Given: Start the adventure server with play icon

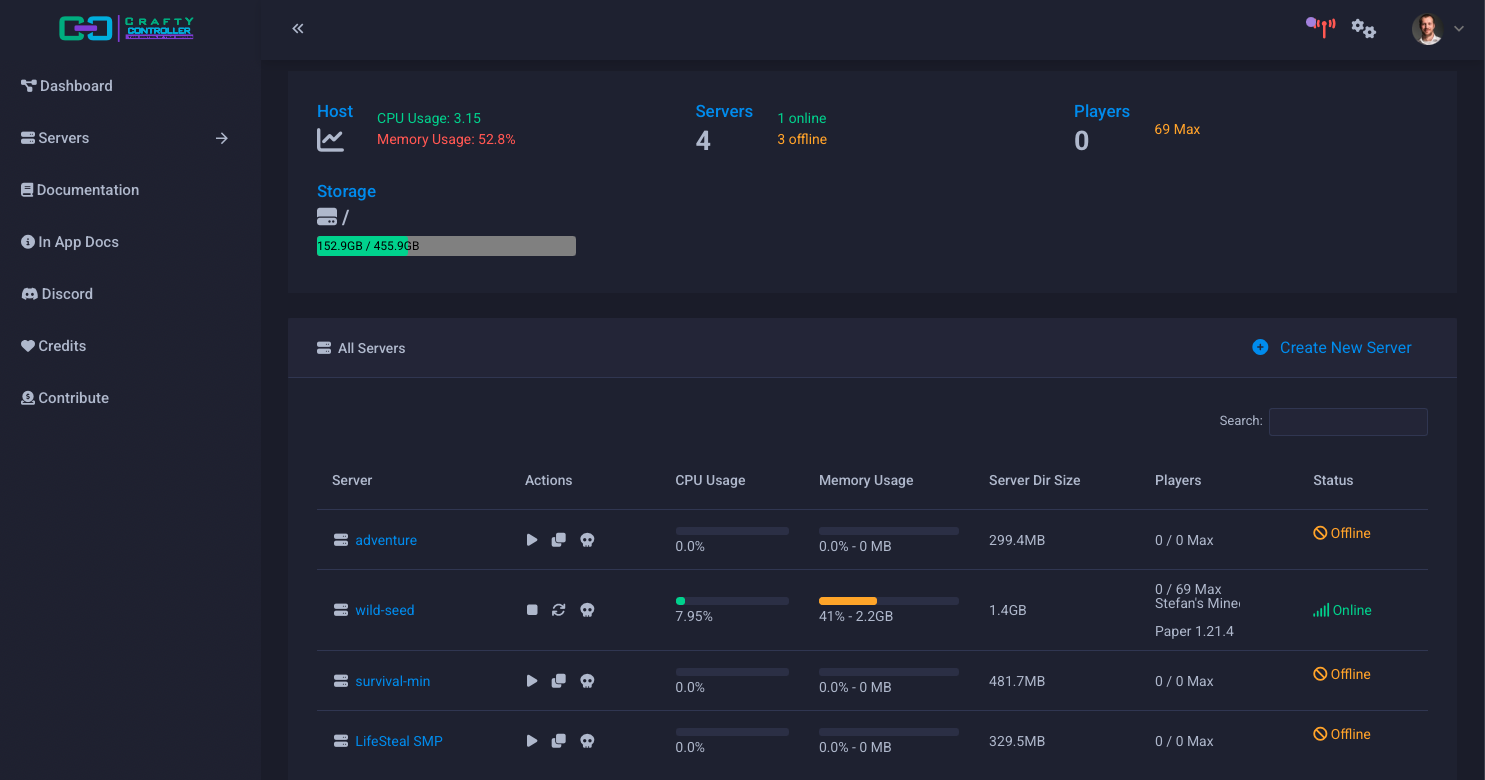Looking at the screenshot, I should (532, 540).
